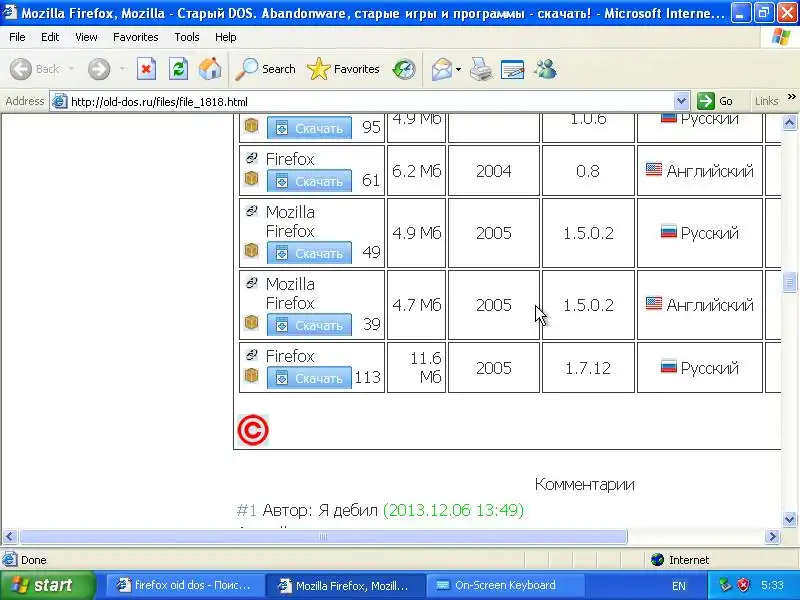Click the Go button

click(x=715, y=101)
